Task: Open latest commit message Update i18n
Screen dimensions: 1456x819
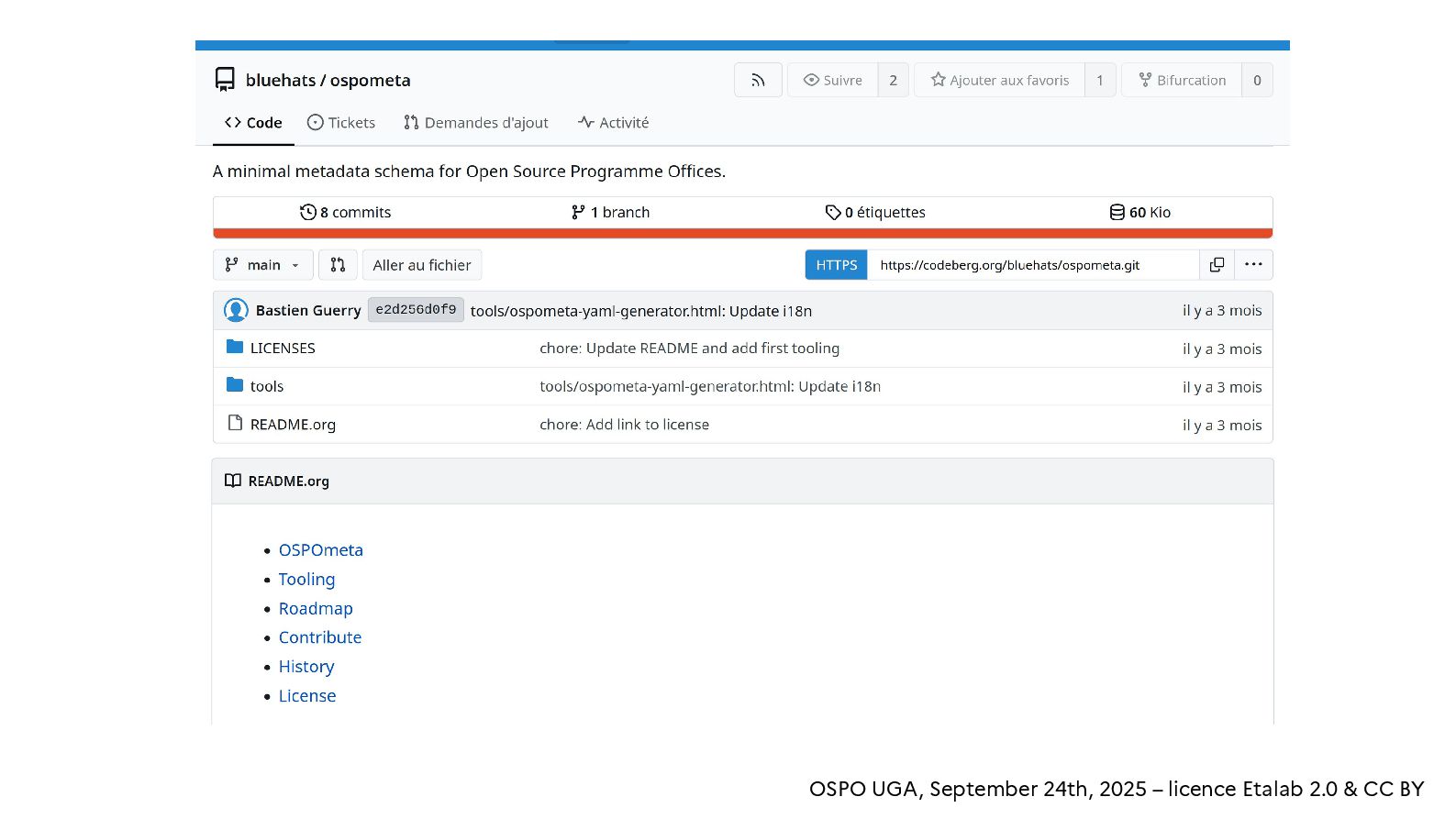Action: (x=641, y=311)
